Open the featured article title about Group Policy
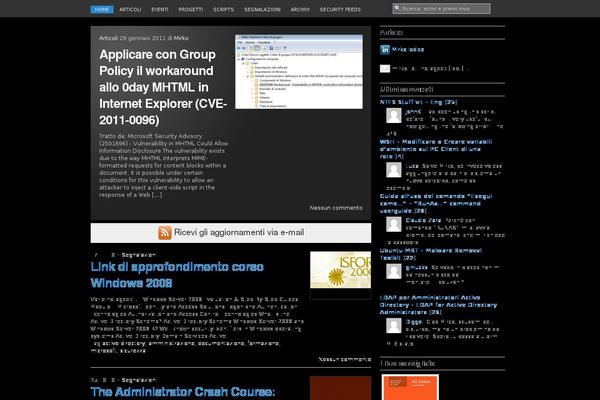Screen dimensions: 600x400 click(x=163, y=87)
